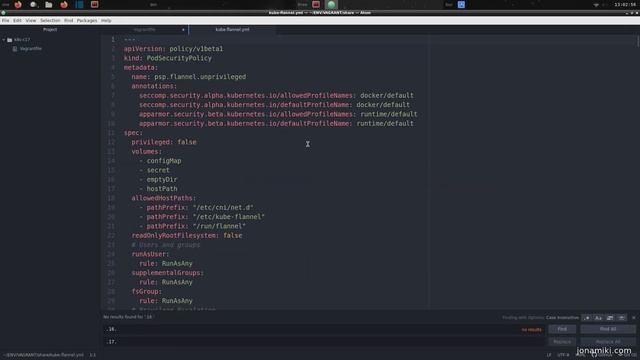Click the '/run/flannel' path prefix
This screenshot has width=640, height=360.
[220, 226]
